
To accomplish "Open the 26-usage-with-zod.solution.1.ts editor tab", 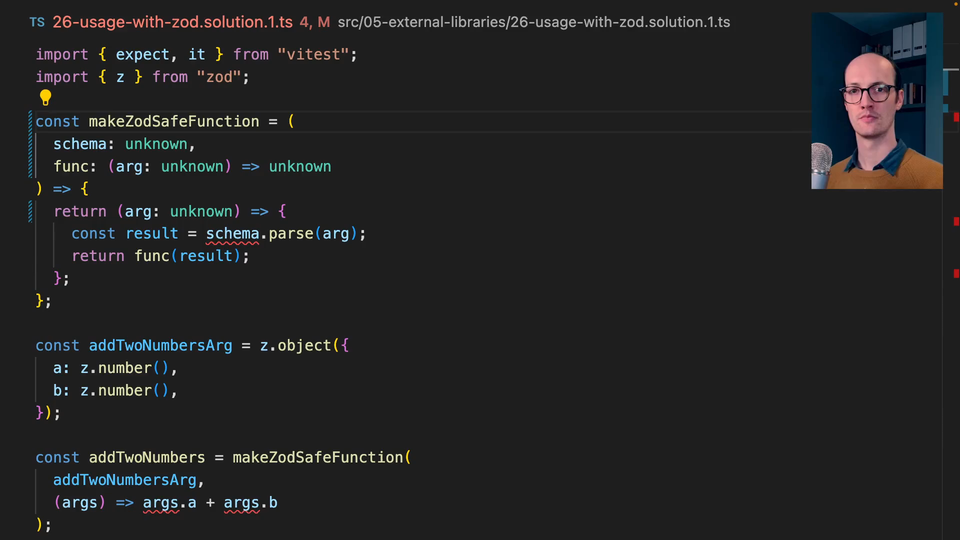I will point(172,21).
